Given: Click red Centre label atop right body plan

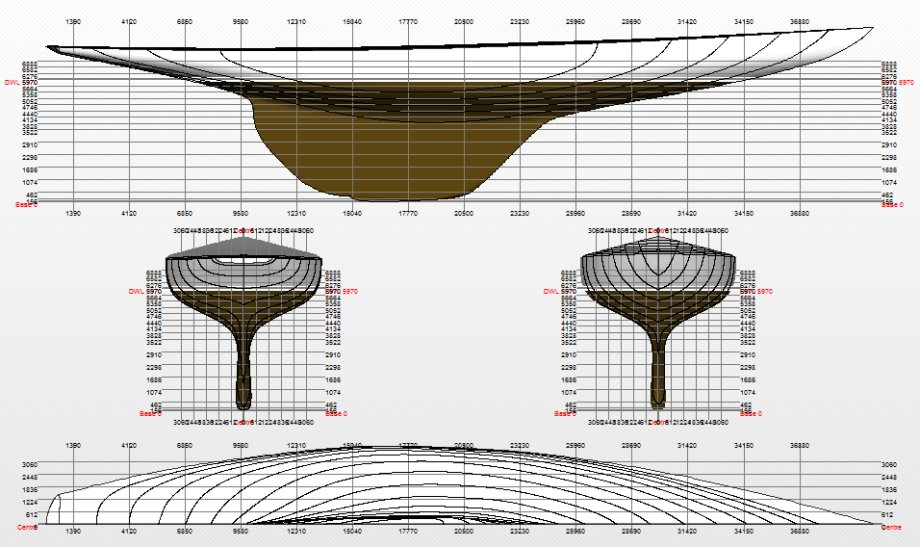Looking at the screenshot, I should click(657, 230).
